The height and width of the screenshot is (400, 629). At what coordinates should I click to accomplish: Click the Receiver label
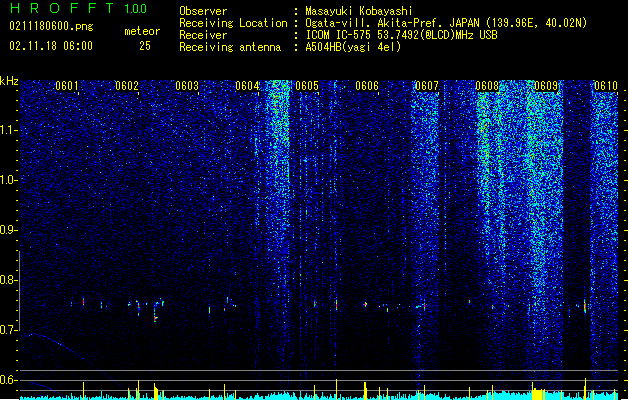coord(203,35)
